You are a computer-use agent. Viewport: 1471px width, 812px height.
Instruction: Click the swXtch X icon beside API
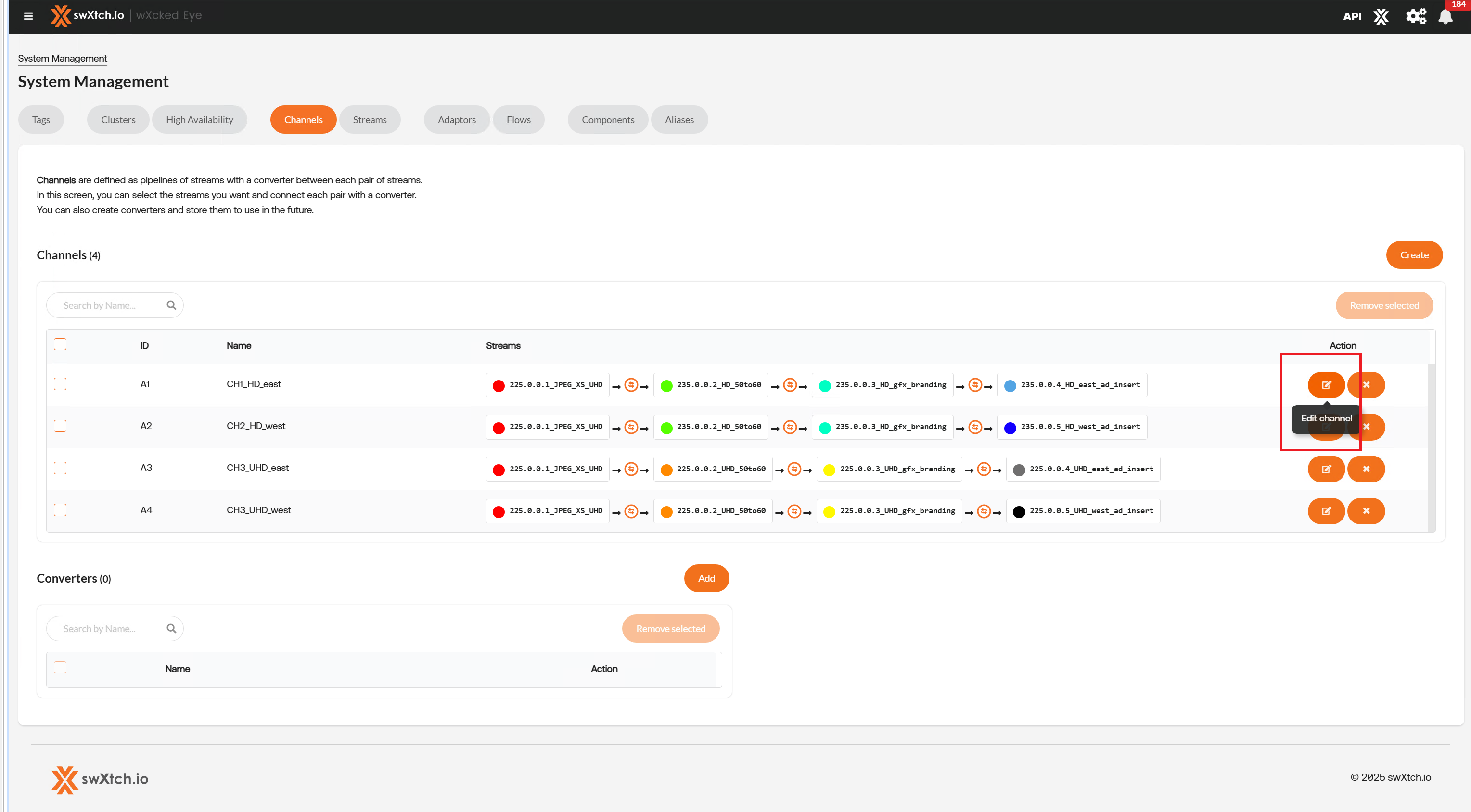point(1381,16)
